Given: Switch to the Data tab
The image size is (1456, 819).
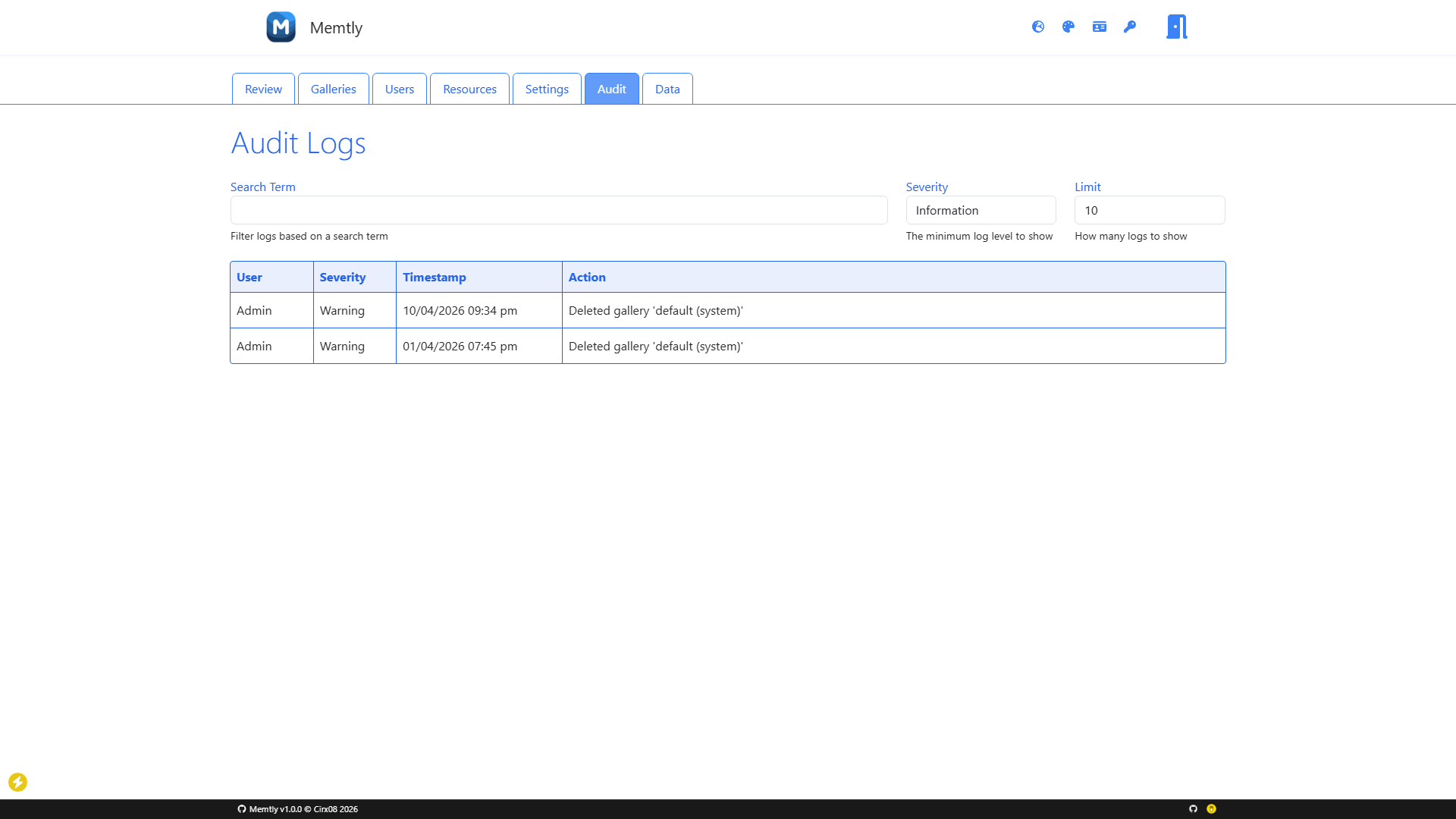Looking at the screenshot, I should [667, 89].
